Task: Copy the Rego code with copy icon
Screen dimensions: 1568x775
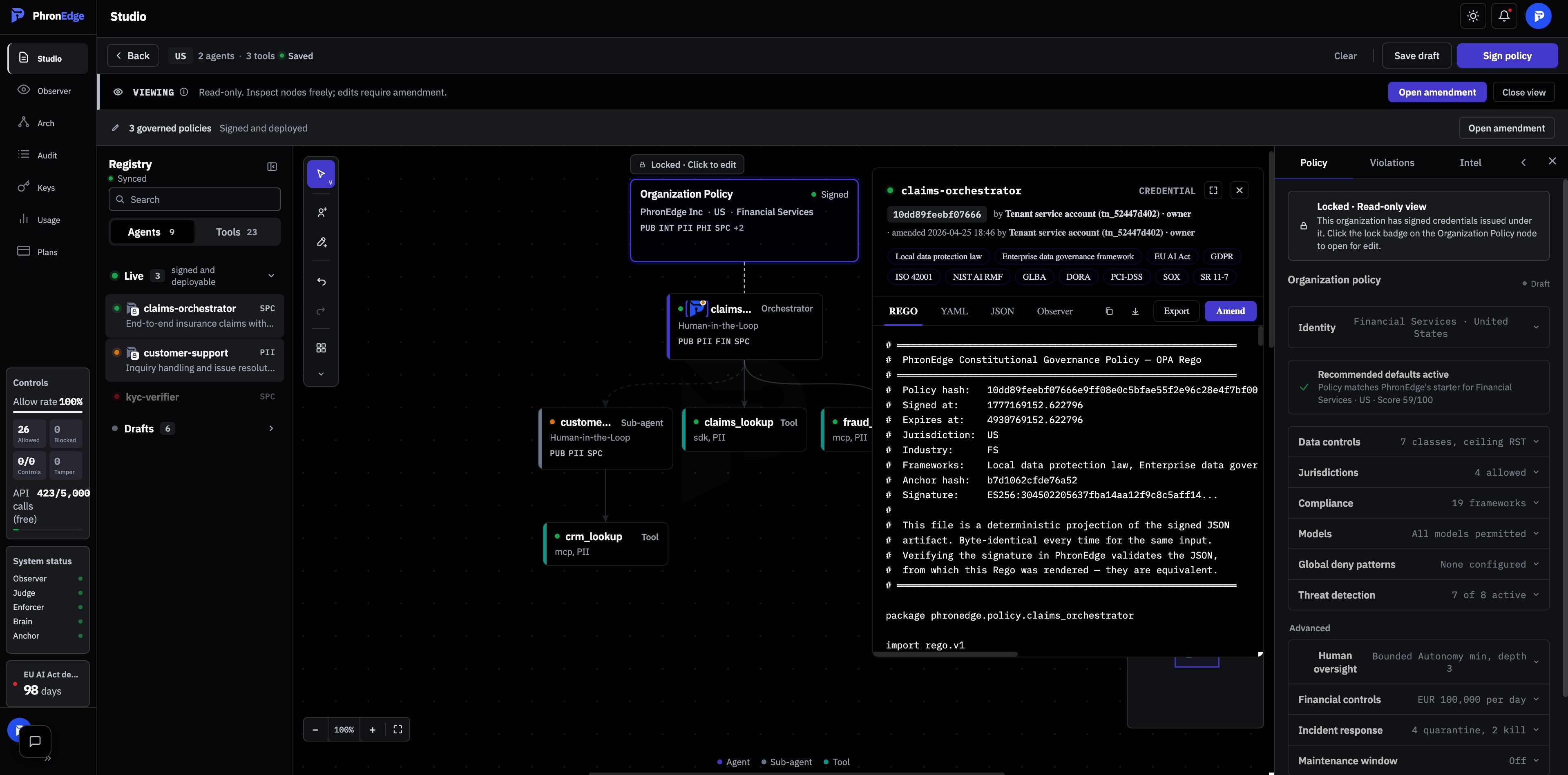Action: (x=1109, y=312)
